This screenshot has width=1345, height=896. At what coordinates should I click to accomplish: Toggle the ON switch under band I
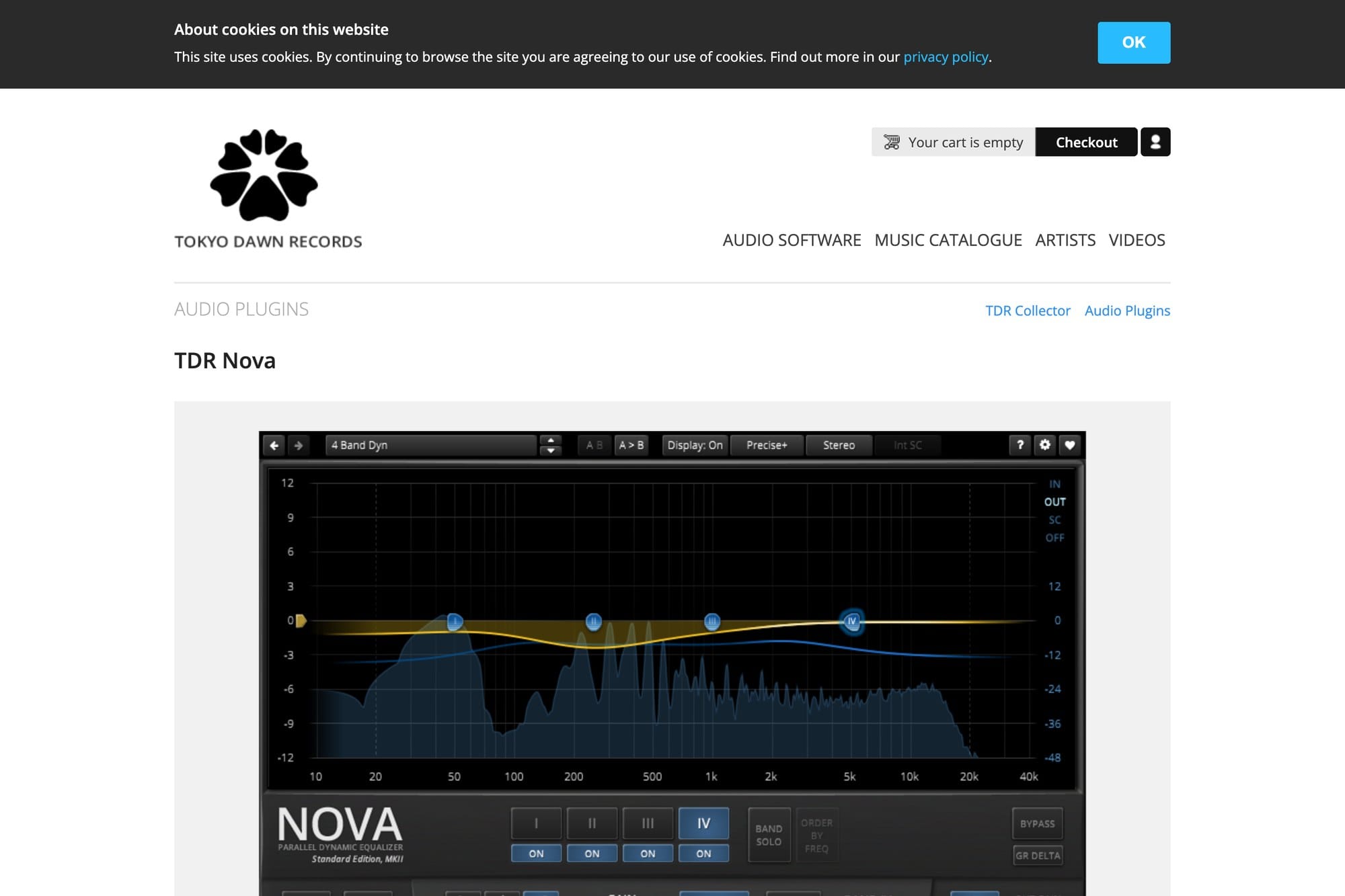point(536,854)
